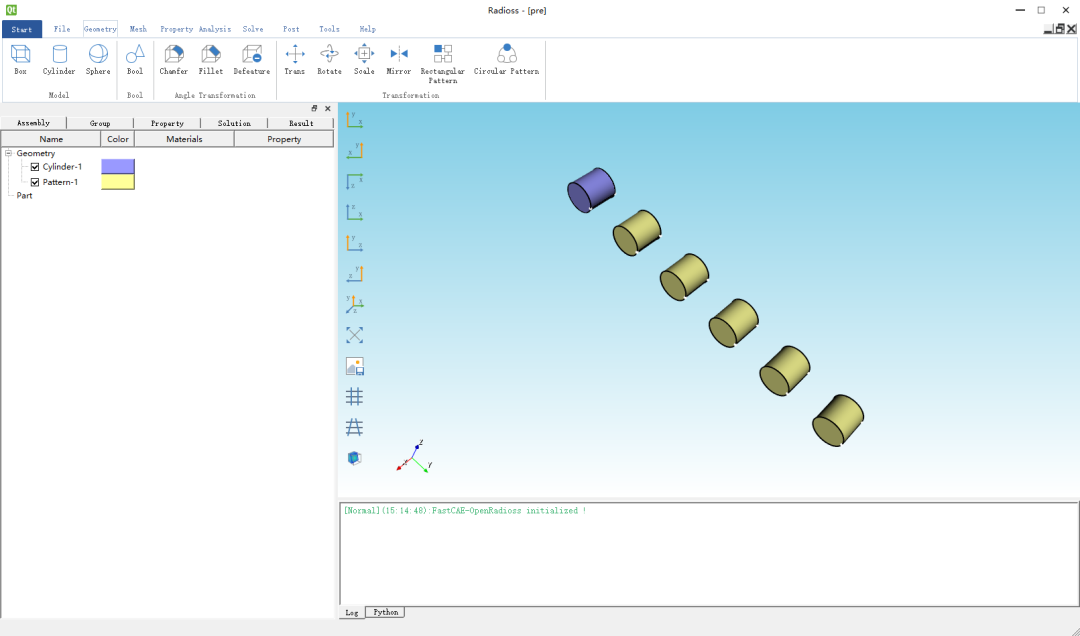The image size is (1080, 636).
Task: Open the Help ribbon tab
Action: [x=367, y=29]
